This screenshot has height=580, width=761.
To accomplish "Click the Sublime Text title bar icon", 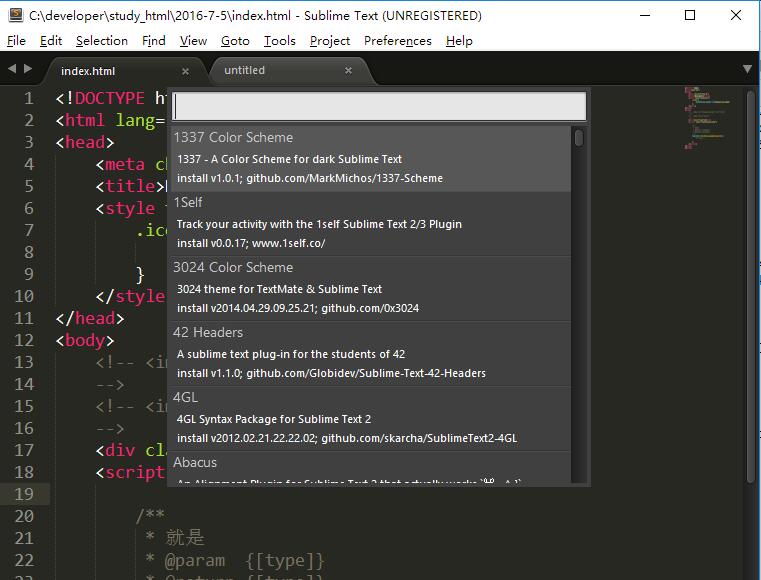I will point(15,15).
